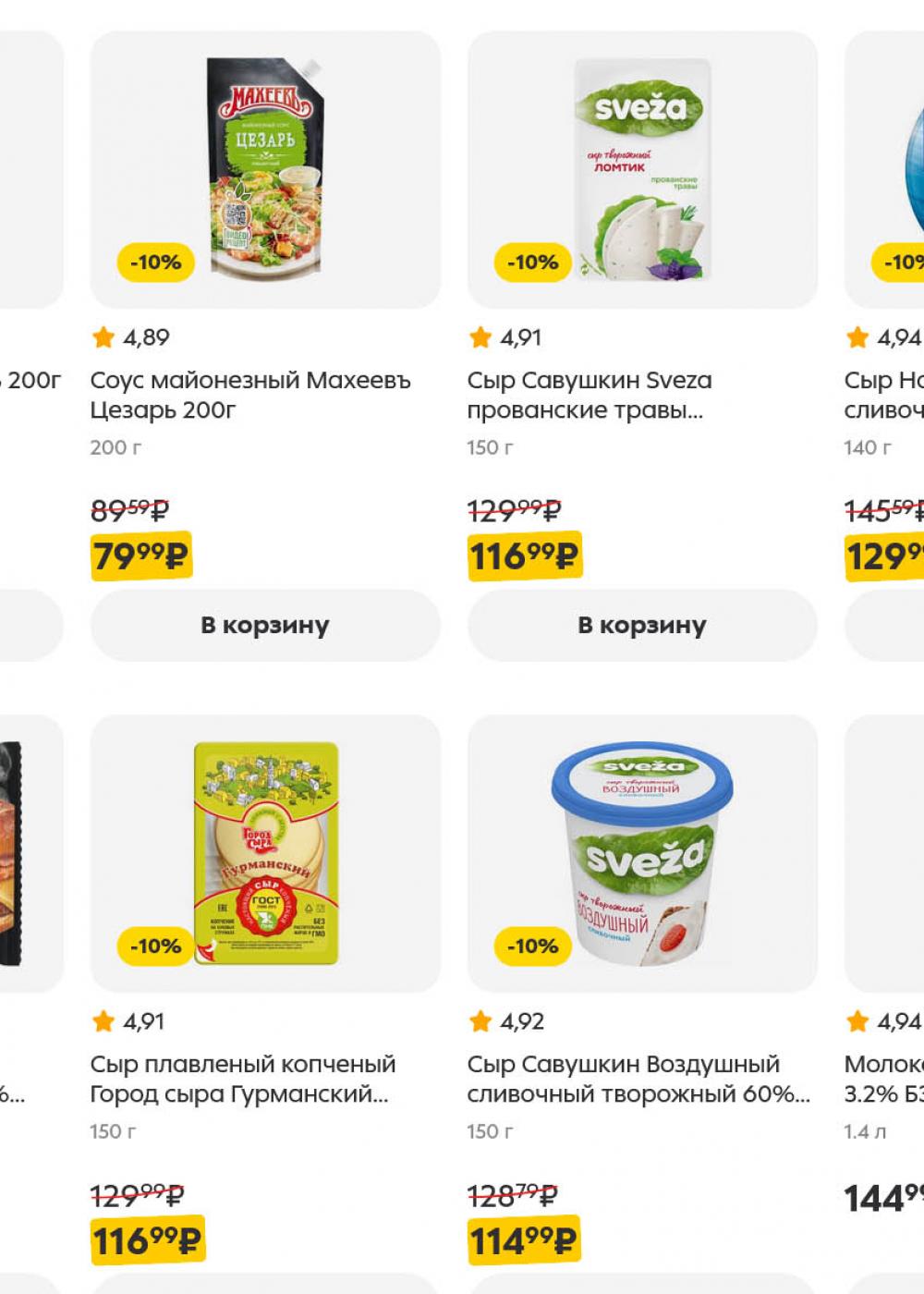This screenshot has width=924, height=1294.
Task: Open the Сыр Савушкин Sveza прованские травы title
Action: [590, 395]
